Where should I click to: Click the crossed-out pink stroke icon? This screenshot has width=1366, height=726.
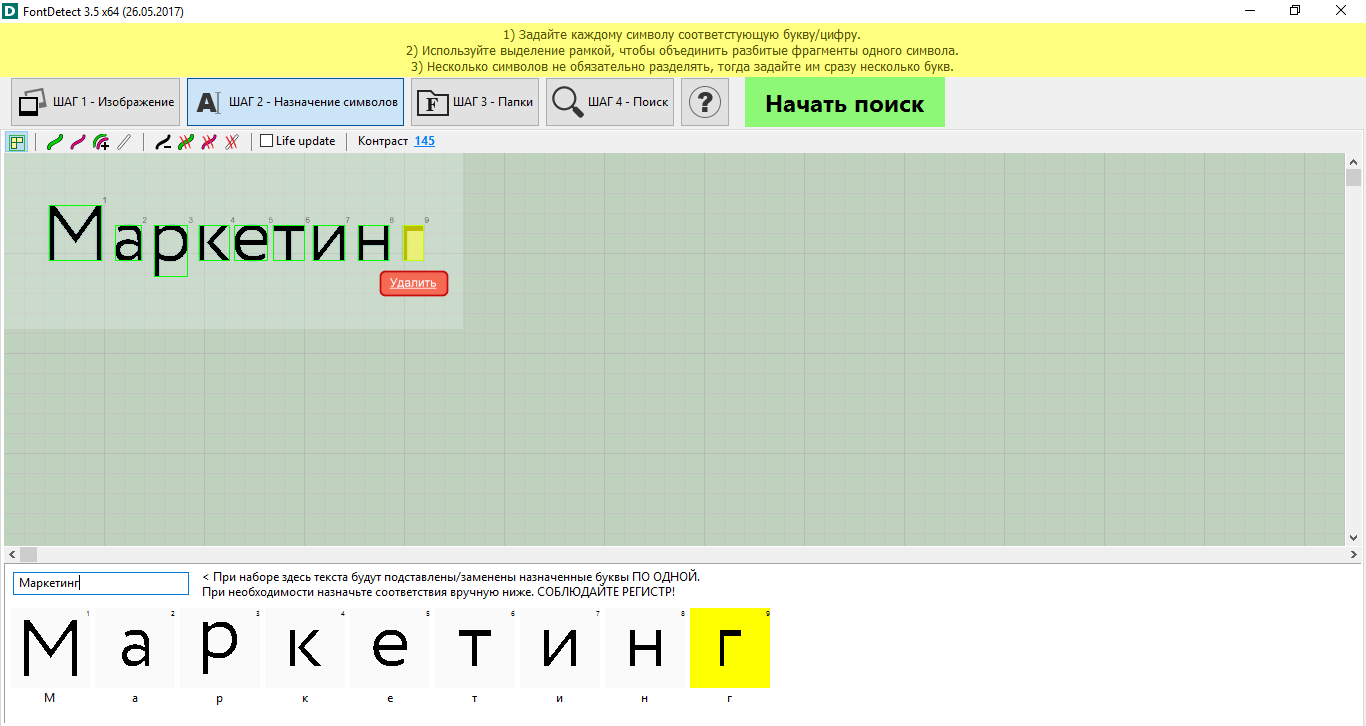(209, 142)
